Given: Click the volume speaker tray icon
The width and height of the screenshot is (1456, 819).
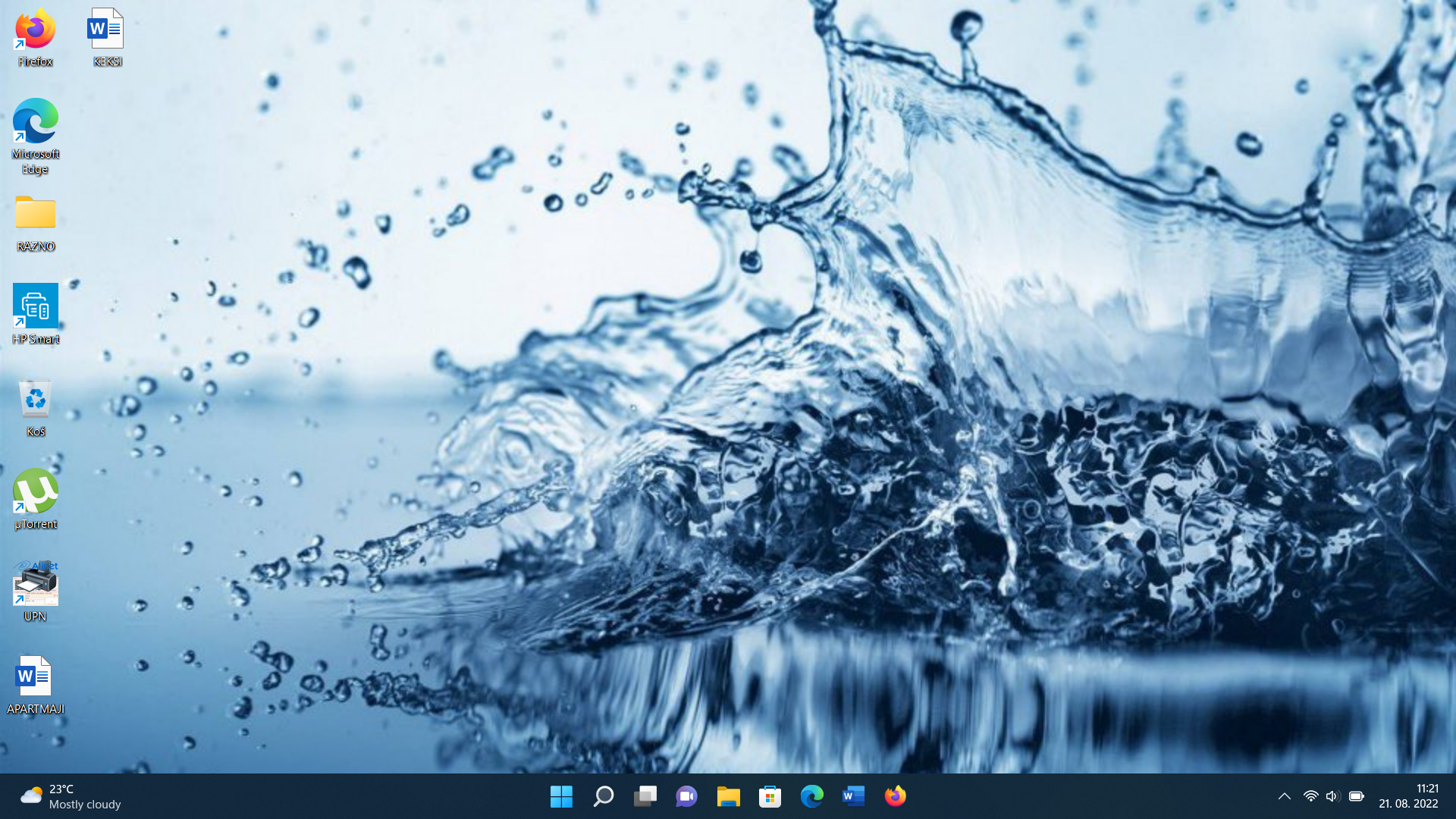Looking at the screenshot, I should tap(1332, 796).
